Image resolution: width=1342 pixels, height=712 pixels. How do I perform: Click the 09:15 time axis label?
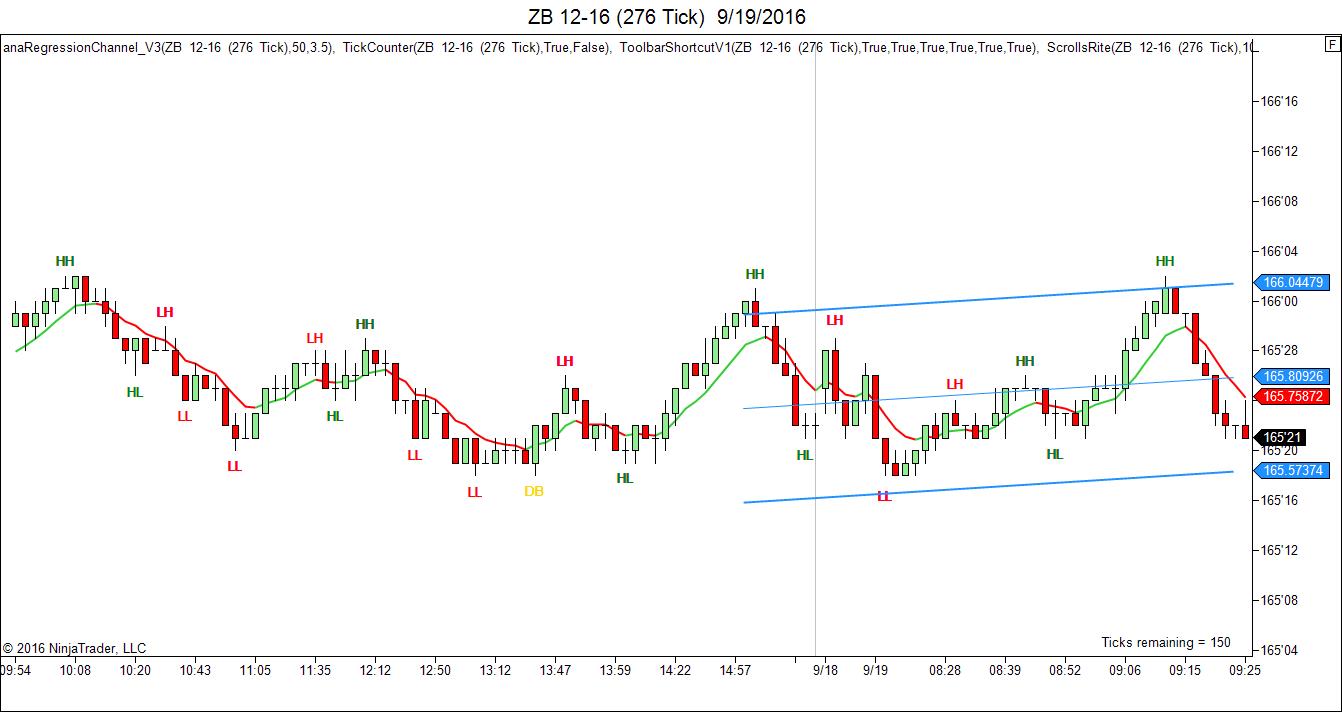pyautogui.click(x=1185, y=670)
